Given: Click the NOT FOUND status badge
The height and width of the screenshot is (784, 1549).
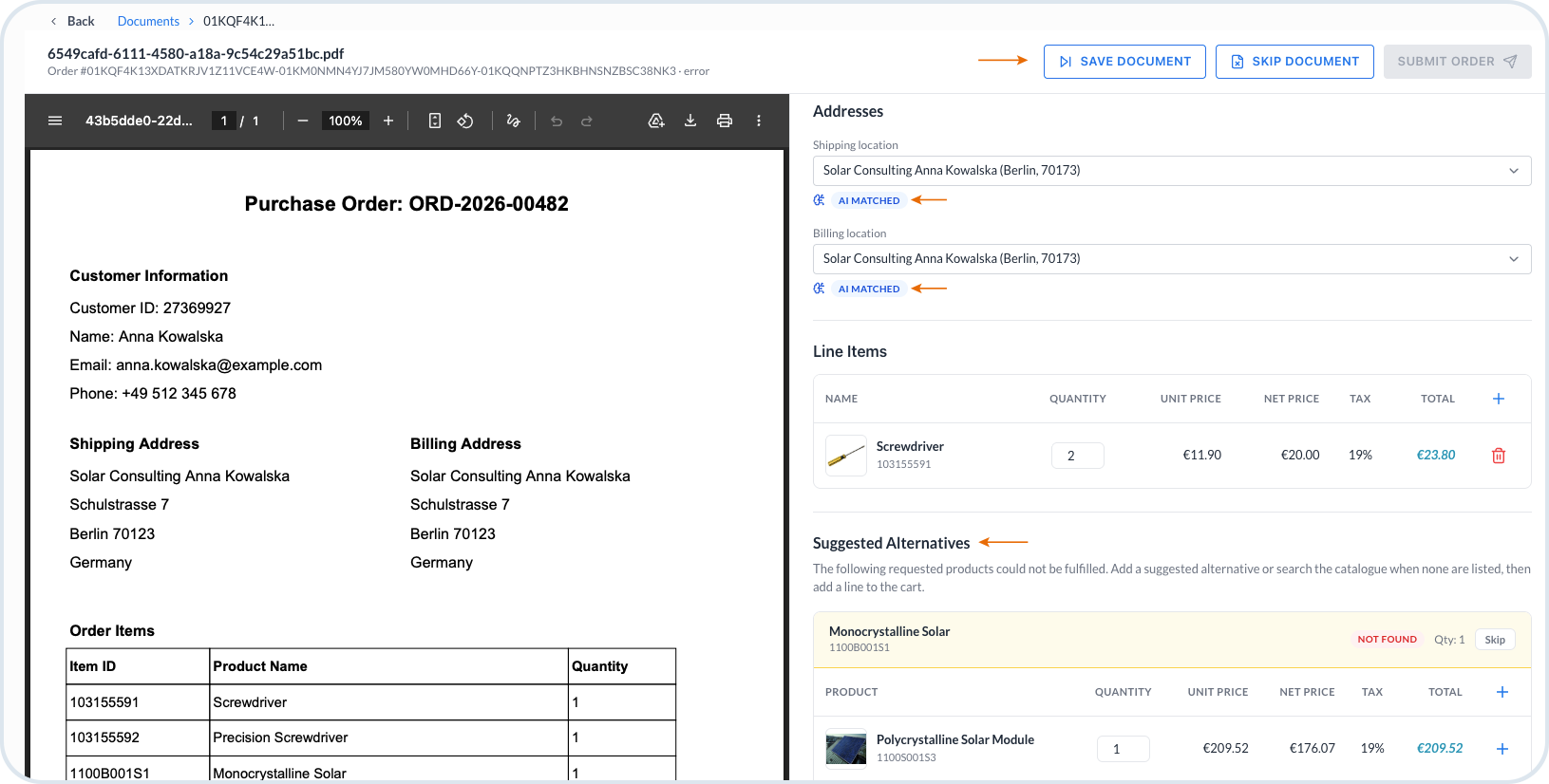Looking at the screenshot, I should 1387,640.
